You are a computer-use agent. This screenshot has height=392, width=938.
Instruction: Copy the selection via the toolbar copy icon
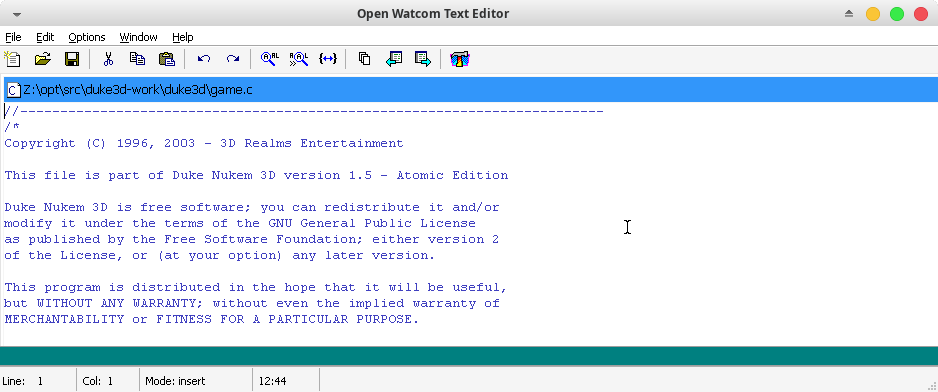pyautogui.click(x=138, y=59)
